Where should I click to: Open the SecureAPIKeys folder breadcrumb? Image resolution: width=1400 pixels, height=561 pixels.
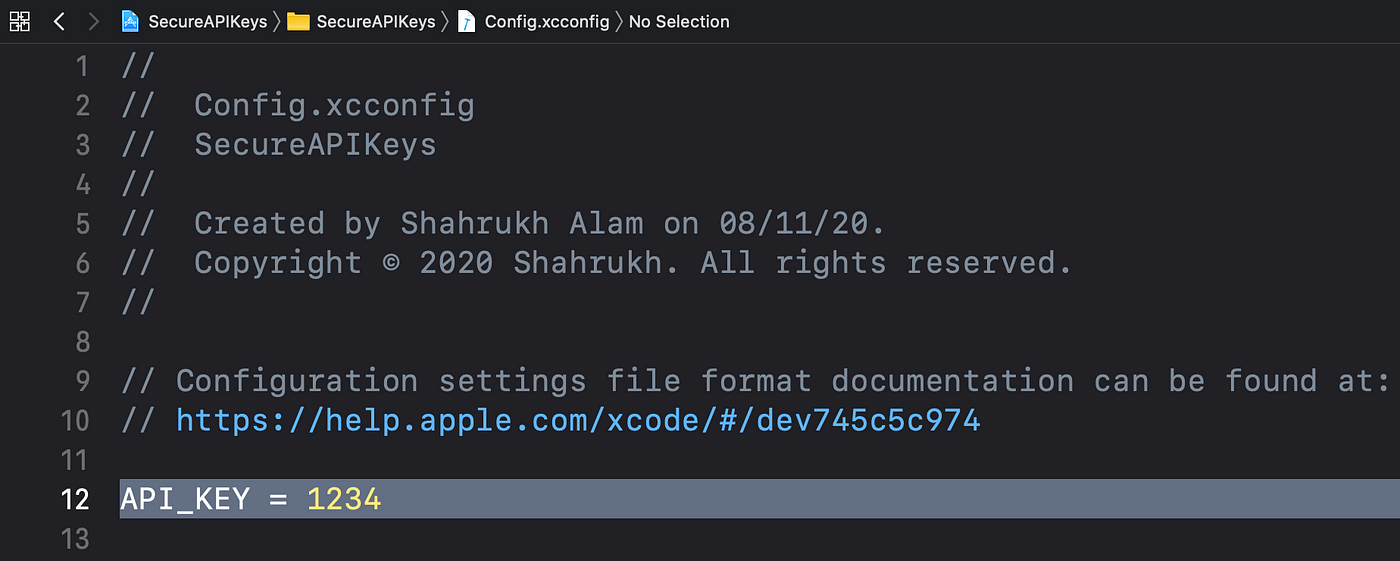(376, 21)
